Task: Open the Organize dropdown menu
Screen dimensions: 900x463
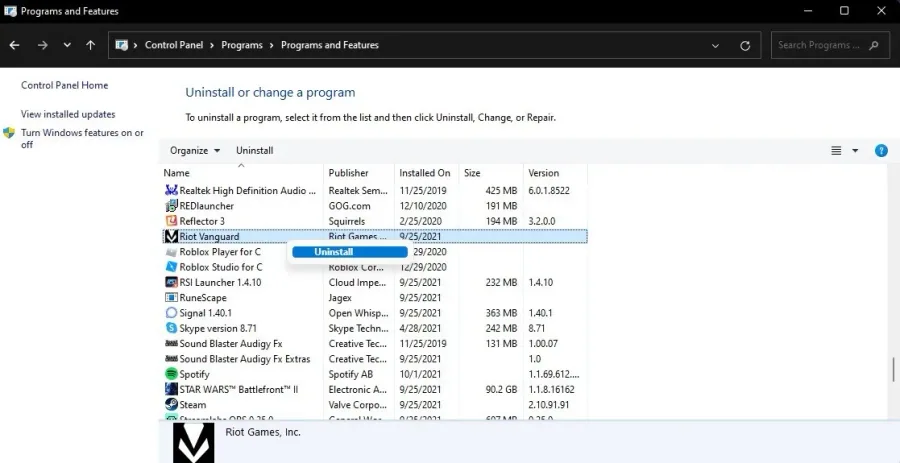Action: [195, 150]
